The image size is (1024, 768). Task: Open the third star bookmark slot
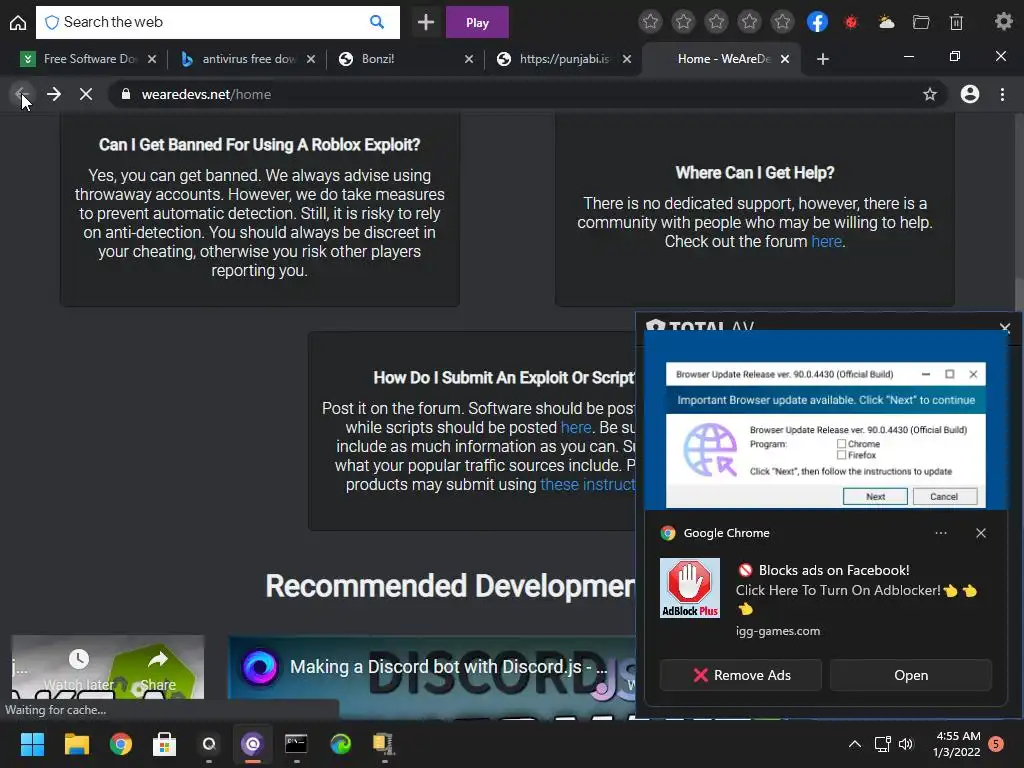tap(716, 22)
